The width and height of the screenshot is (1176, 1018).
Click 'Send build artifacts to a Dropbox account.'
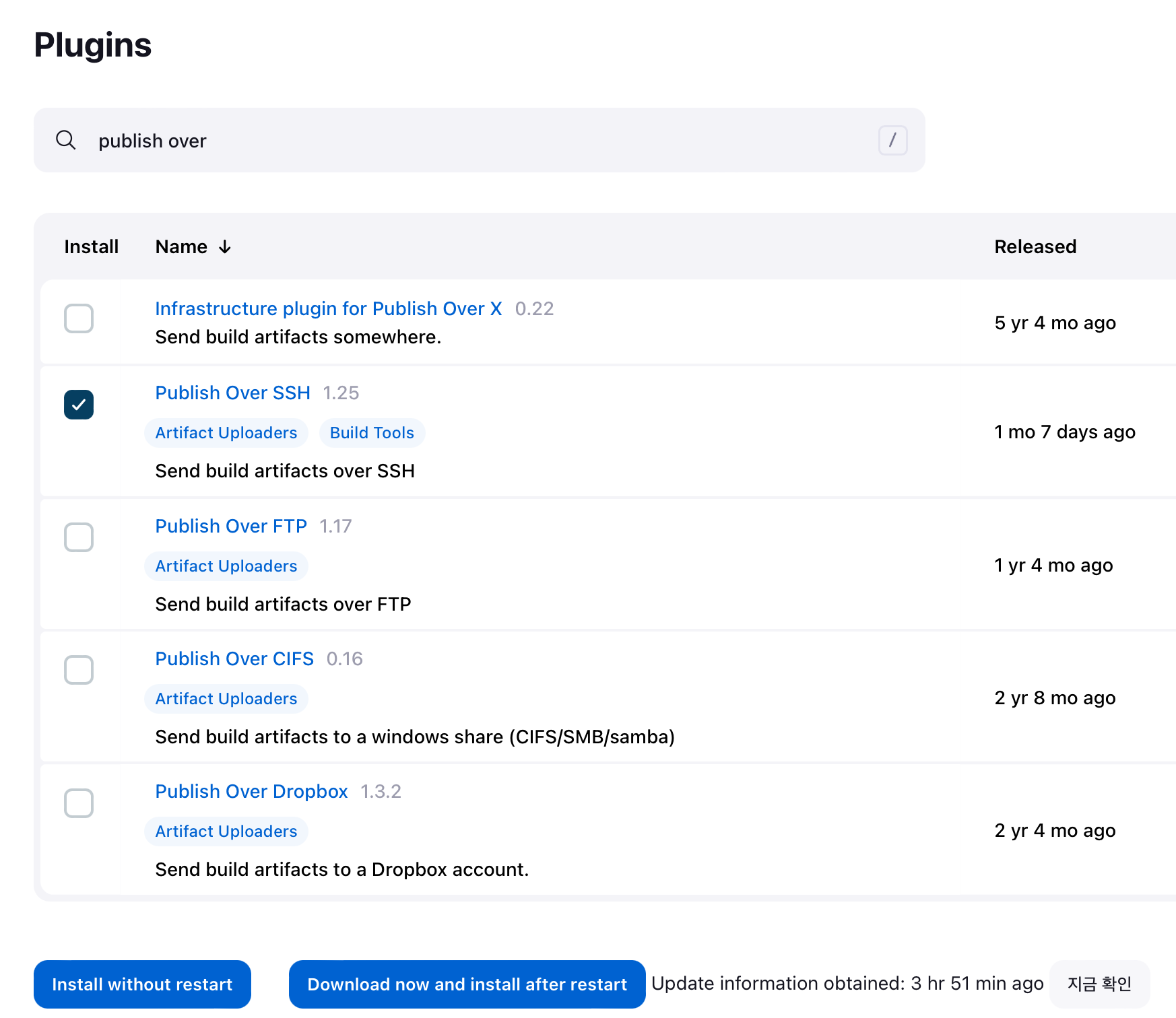[x=342, y=869]
